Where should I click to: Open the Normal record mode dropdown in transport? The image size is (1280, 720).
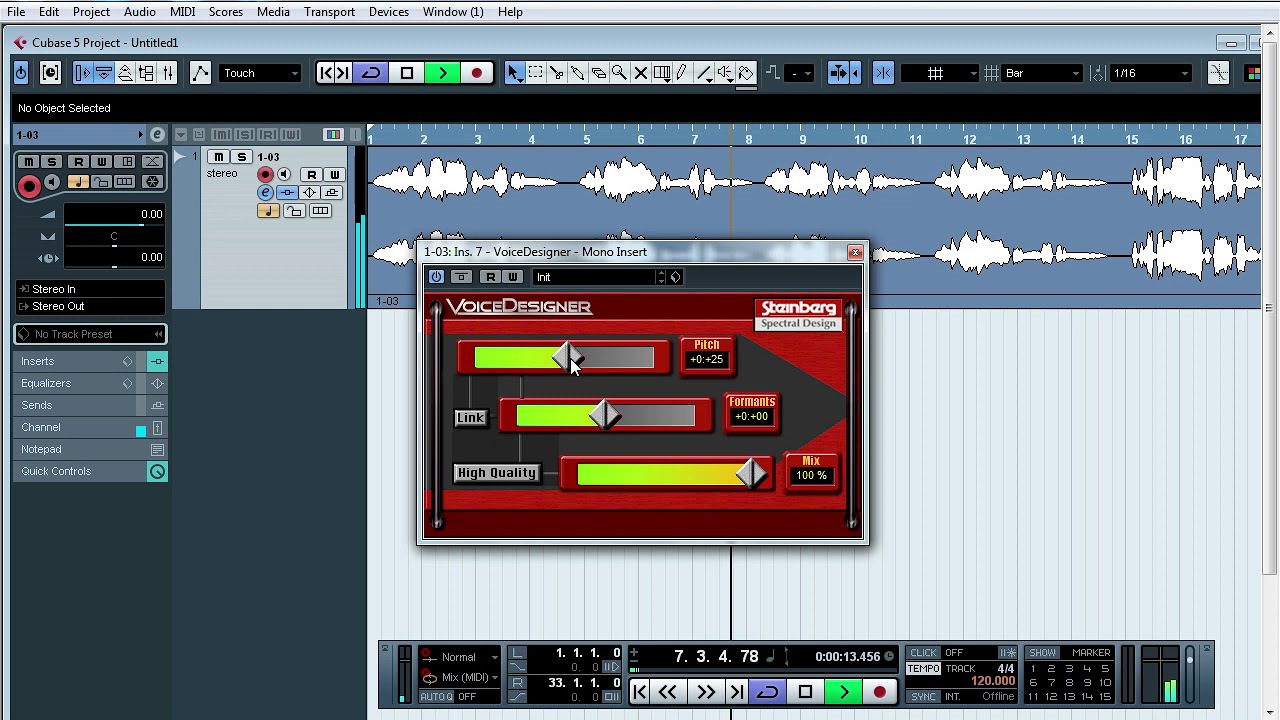click(460, 657)
